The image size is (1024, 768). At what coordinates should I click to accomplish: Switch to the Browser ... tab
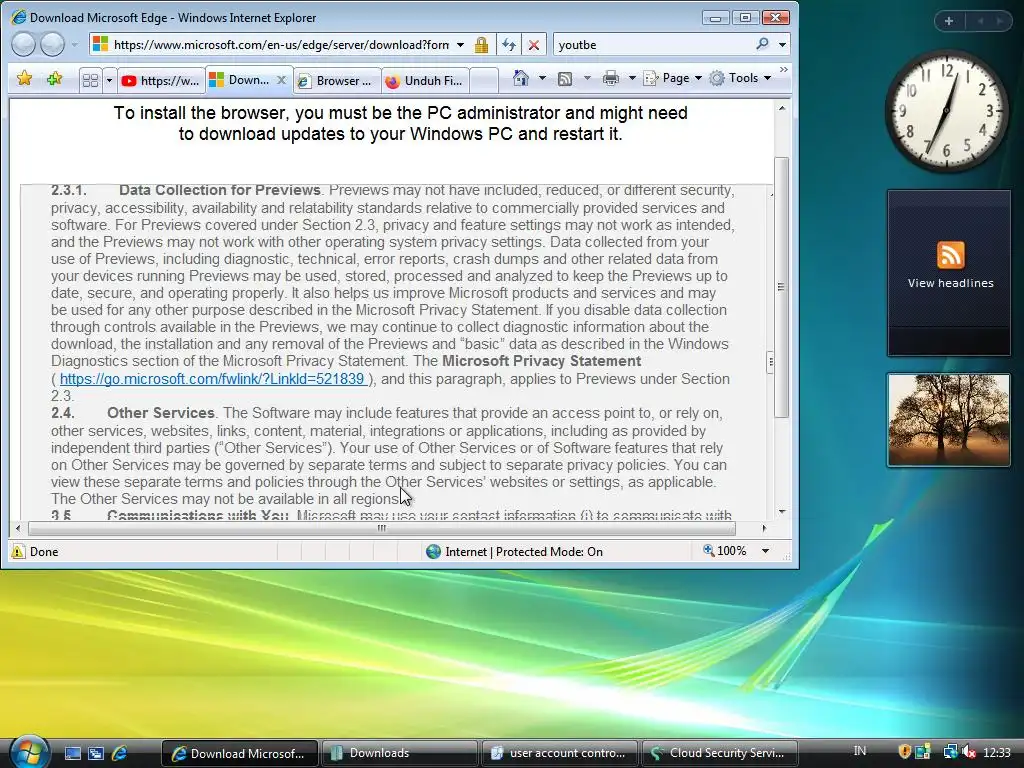(x=336, y=81)
